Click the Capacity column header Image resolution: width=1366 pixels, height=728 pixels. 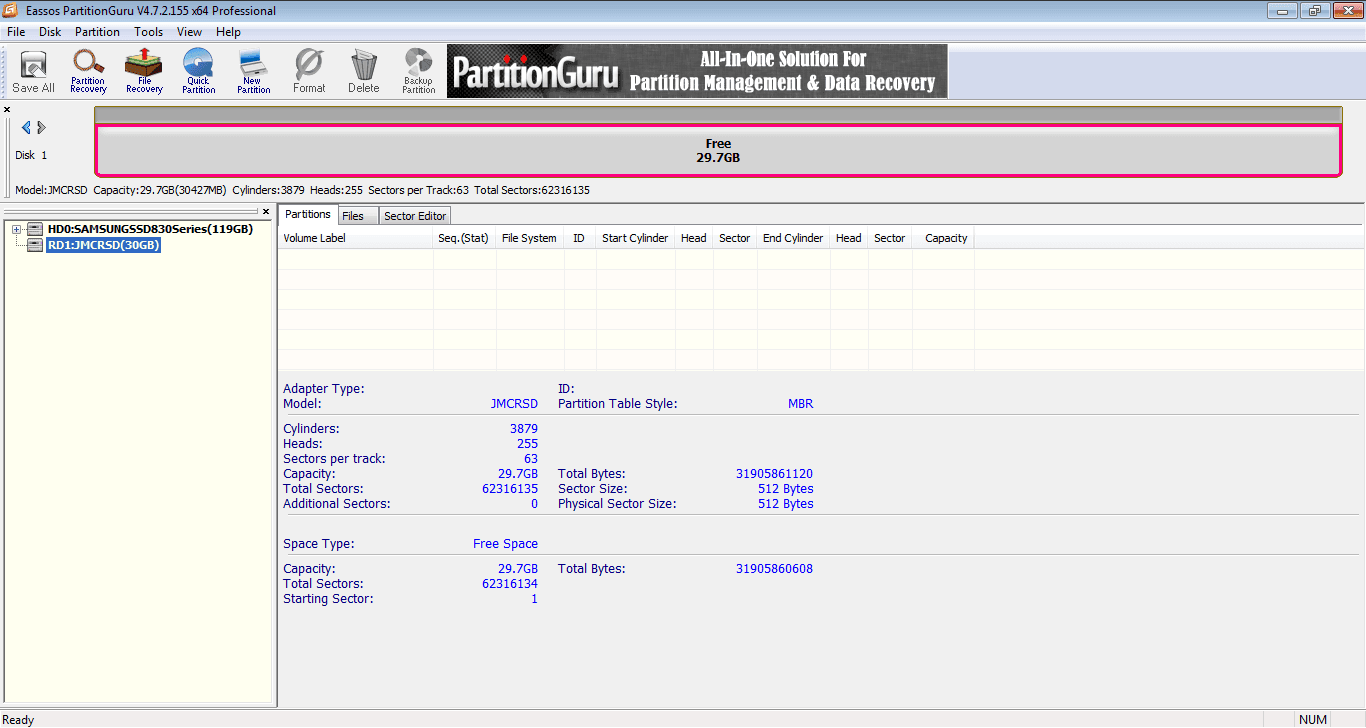click(944, 238)
